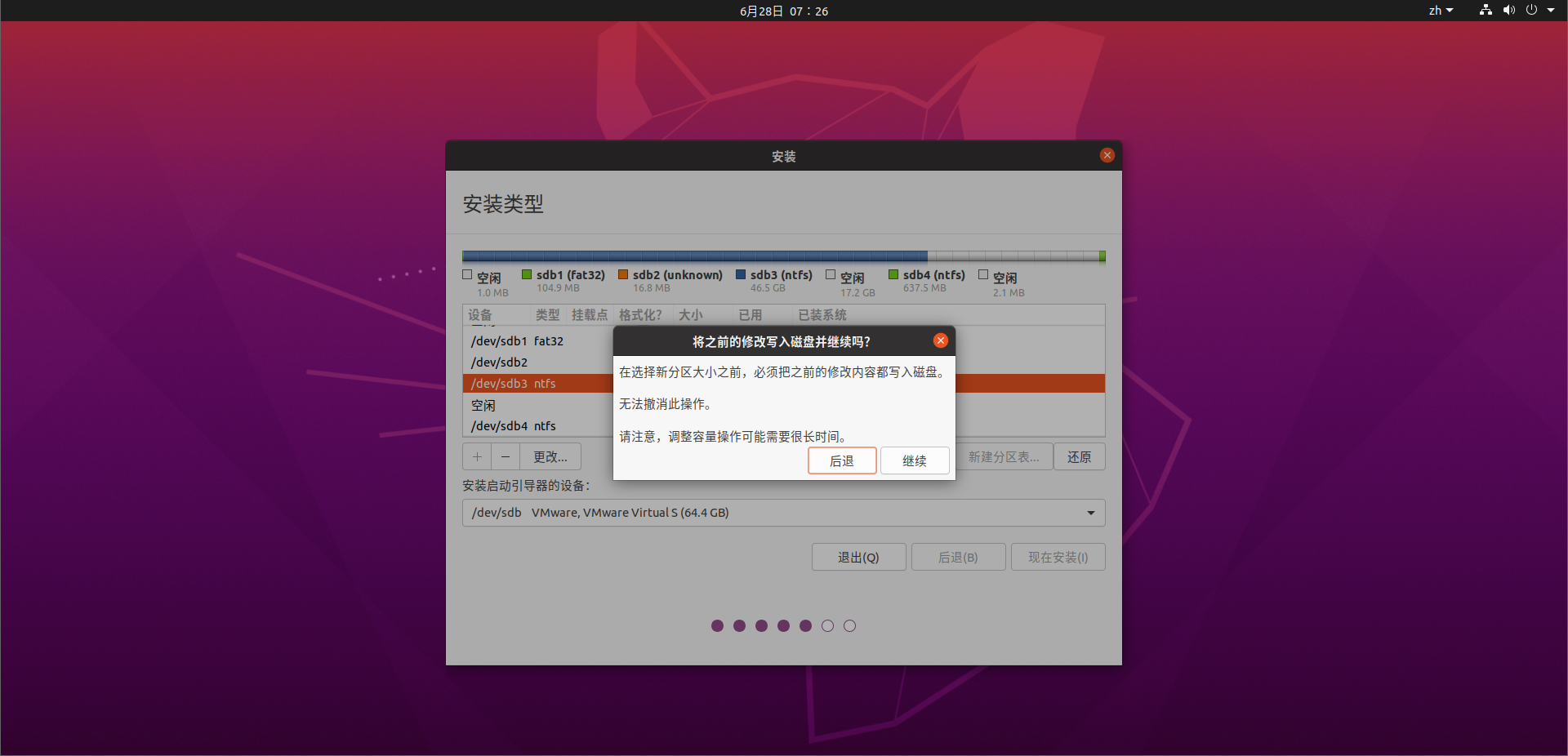Viewport: 1568px width, 756px height.
Task: Click the 更改... change partition button
Action: pos(550,457)
